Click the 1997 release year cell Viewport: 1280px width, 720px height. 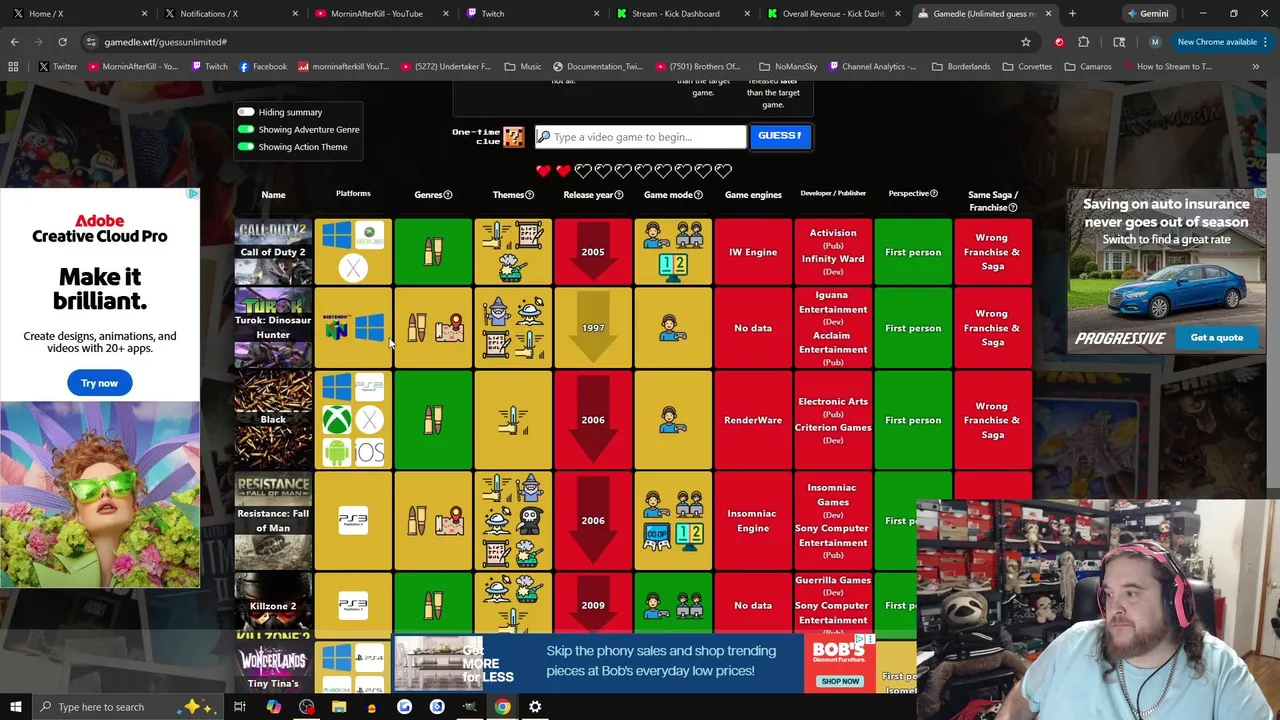[x=593, y=328]
